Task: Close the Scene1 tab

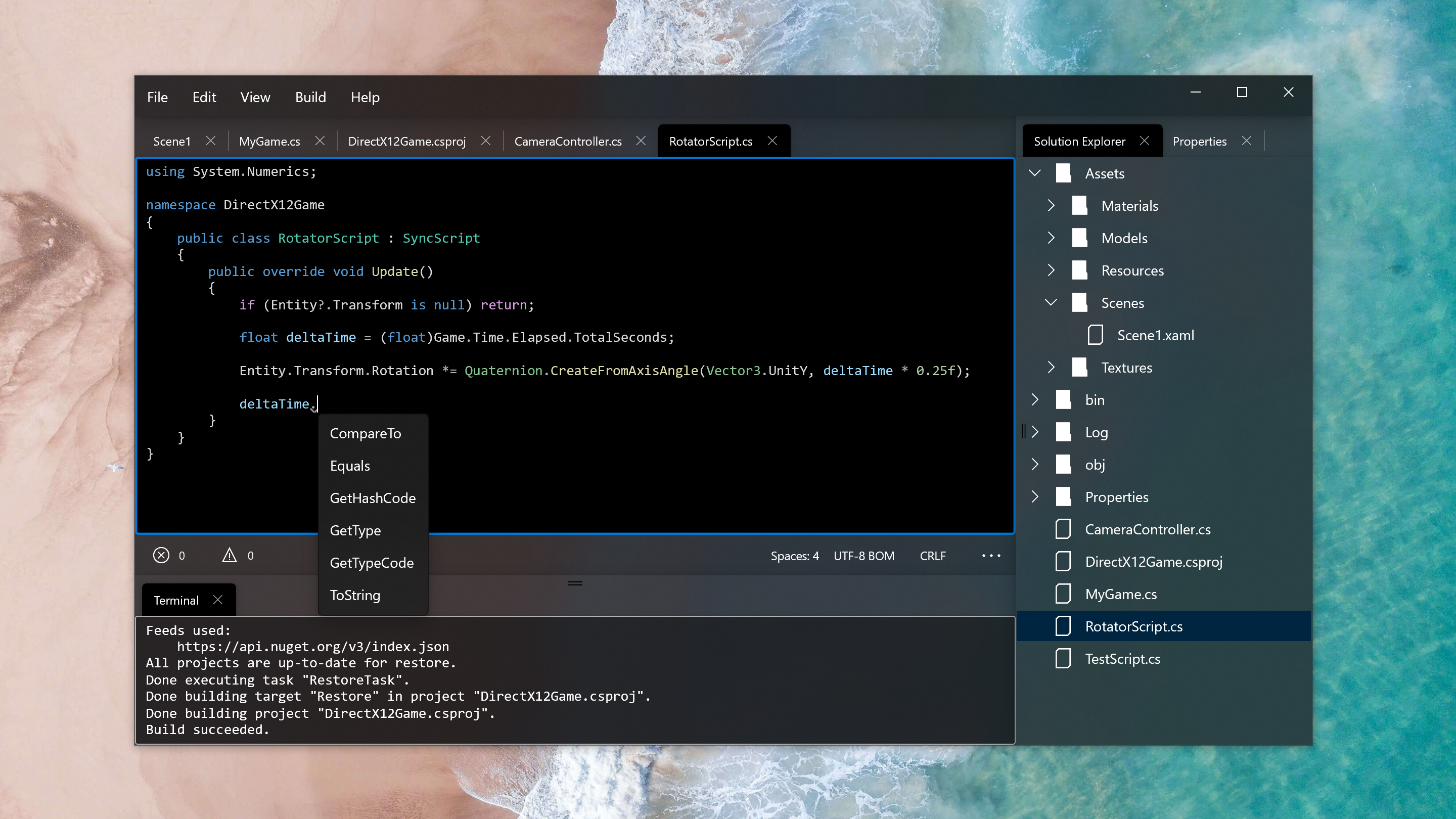Action: (210, 141)
